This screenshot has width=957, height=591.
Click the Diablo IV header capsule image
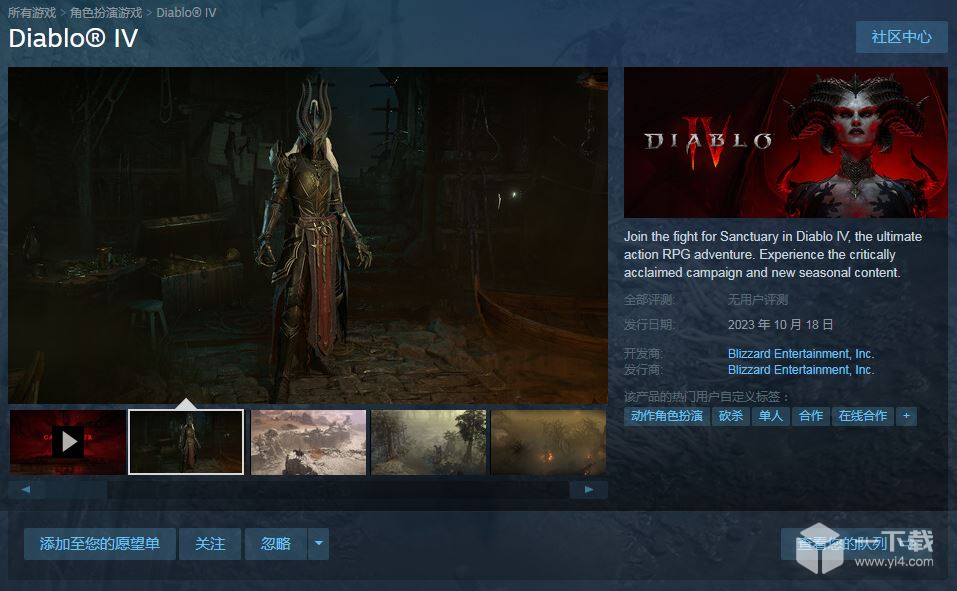[785, 142]
